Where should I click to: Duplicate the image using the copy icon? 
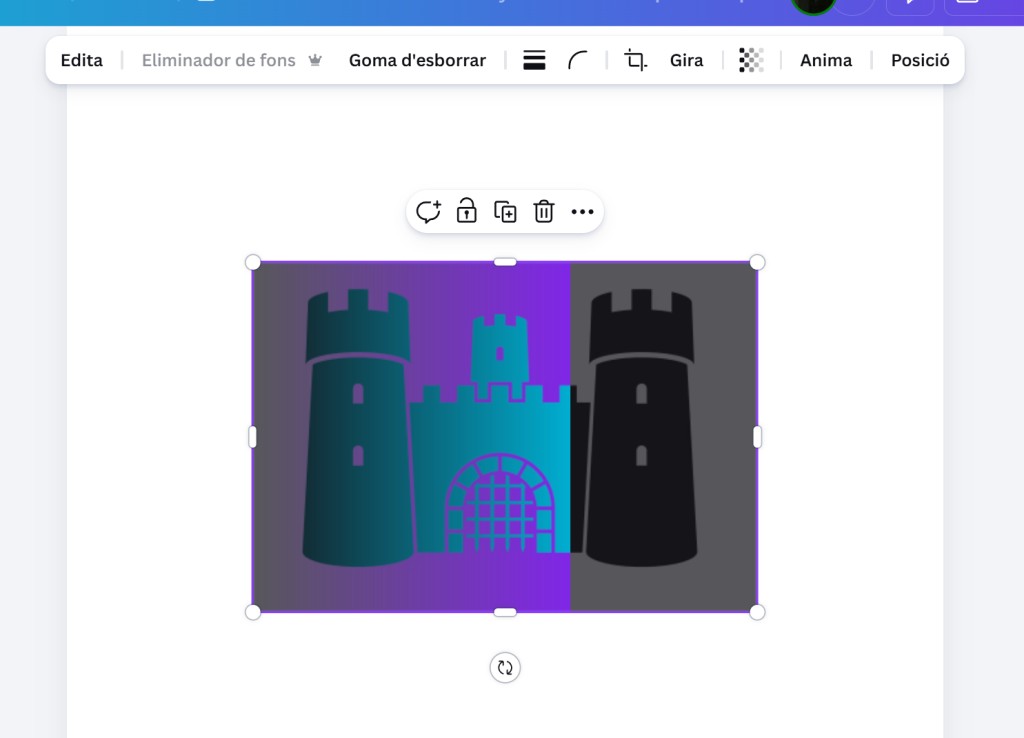pos(506,212)
